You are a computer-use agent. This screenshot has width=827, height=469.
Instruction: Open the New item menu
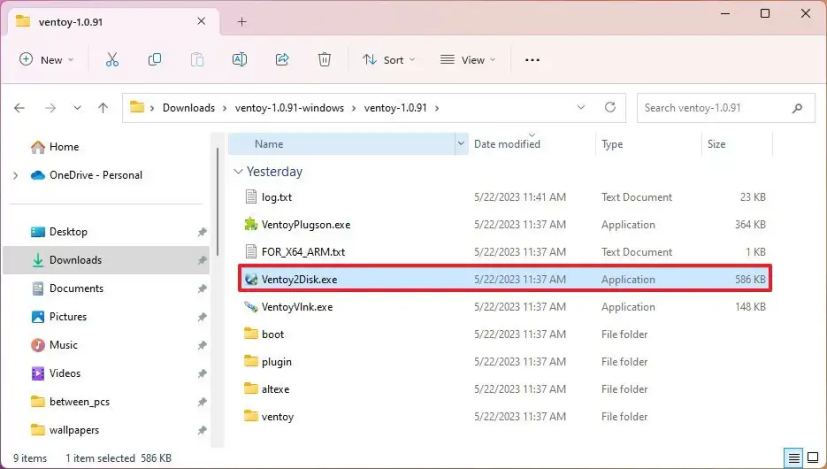(x=46, y=60)
